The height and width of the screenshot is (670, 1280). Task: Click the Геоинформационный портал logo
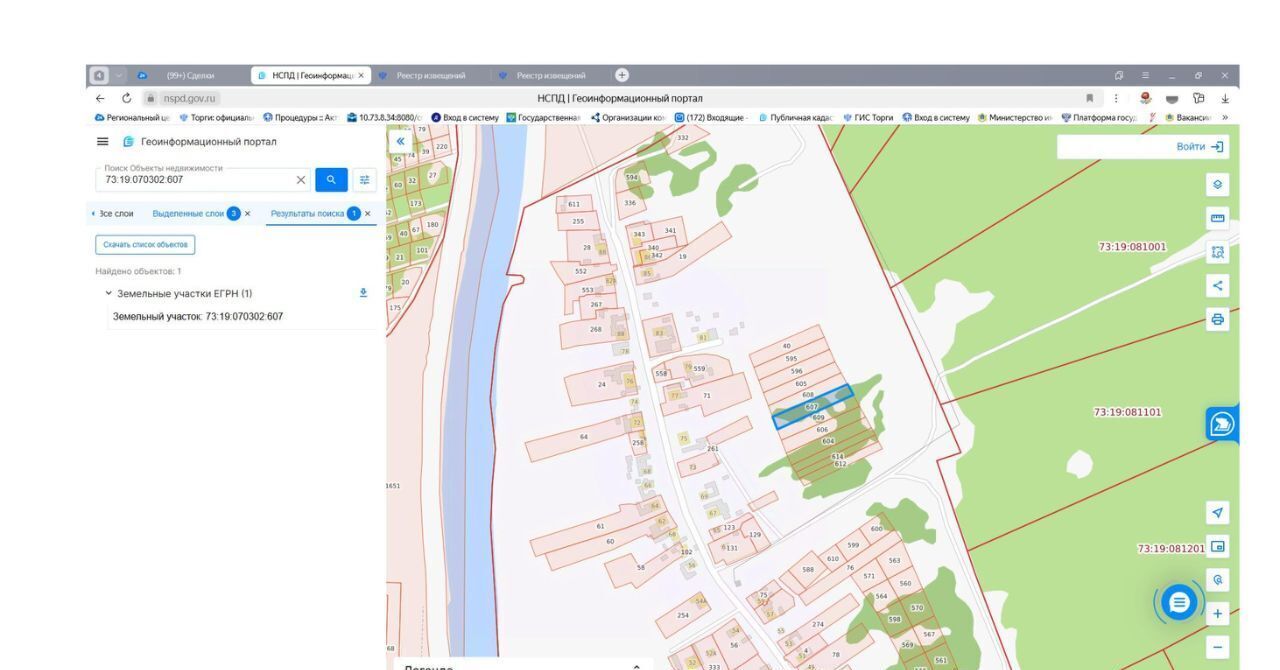coord(199,142)
